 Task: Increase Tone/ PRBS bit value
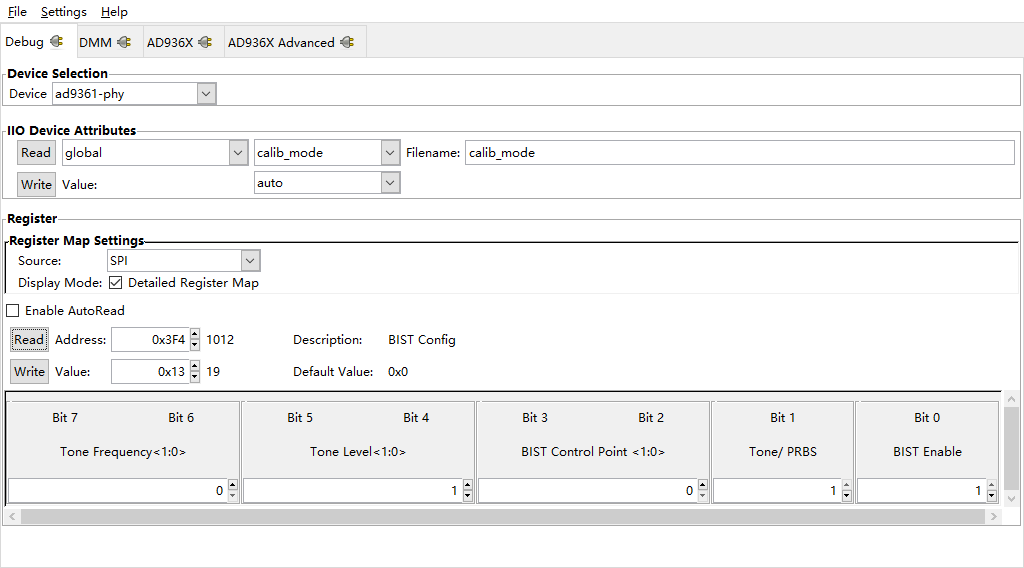click(846, 485)
